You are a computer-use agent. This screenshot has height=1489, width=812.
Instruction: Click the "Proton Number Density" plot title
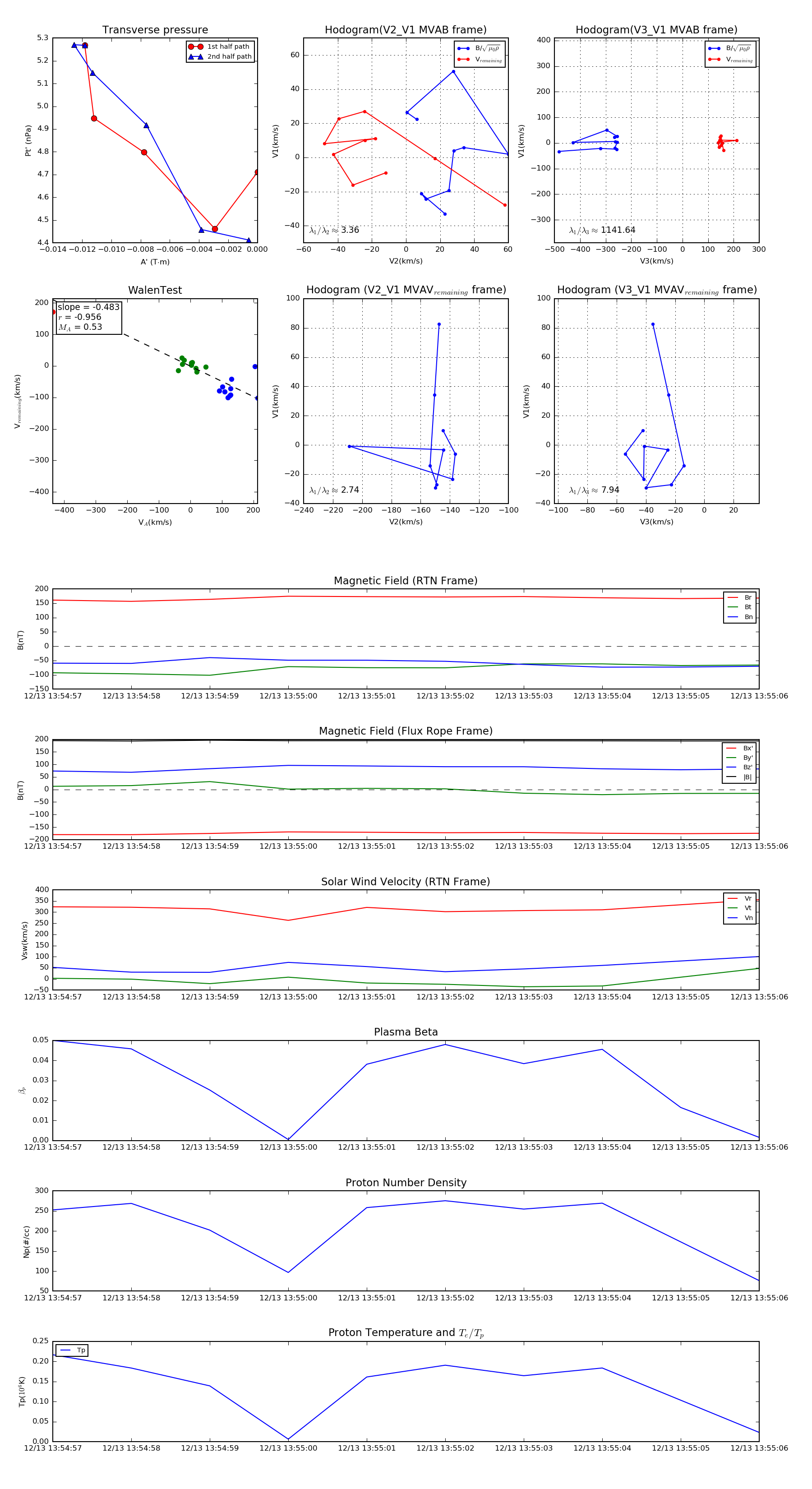(x=406, y=1183)
